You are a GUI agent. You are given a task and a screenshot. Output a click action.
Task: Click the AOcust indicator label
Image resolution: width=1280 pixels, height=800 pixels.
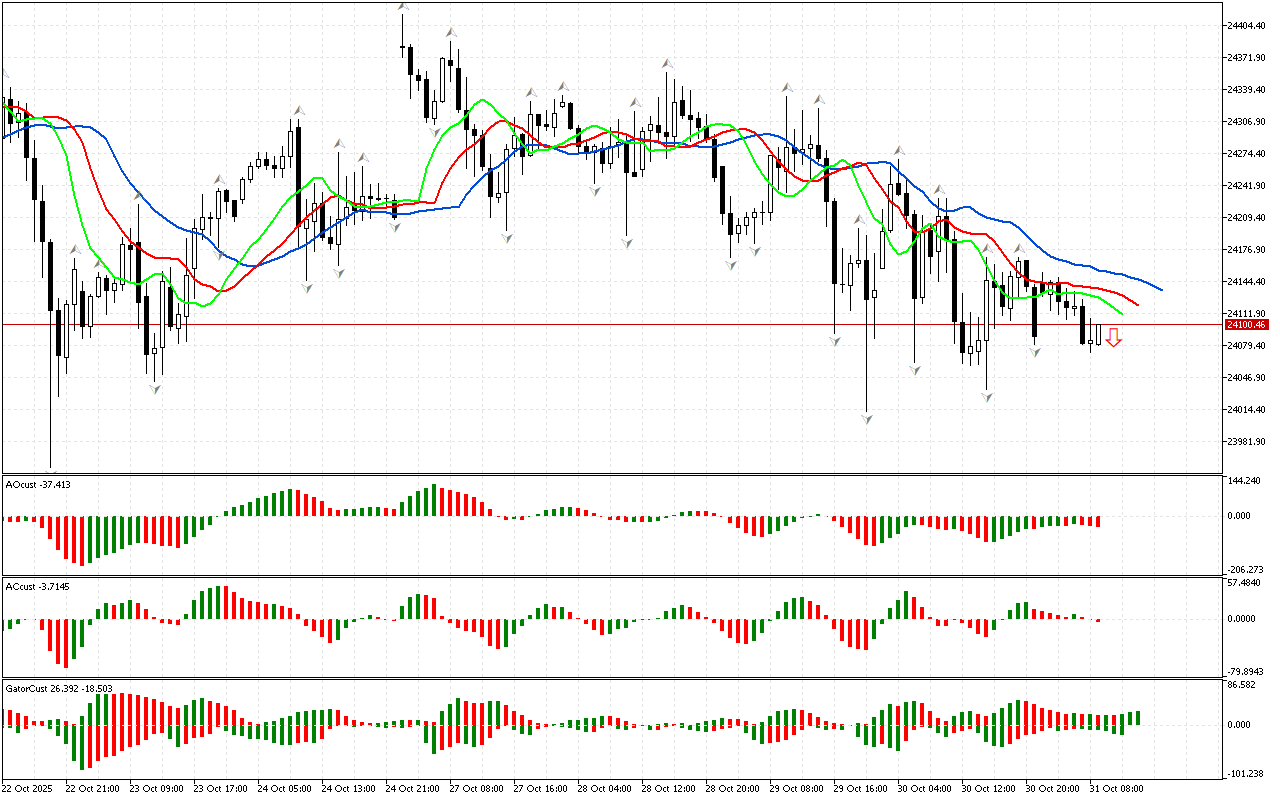(38, 485)
